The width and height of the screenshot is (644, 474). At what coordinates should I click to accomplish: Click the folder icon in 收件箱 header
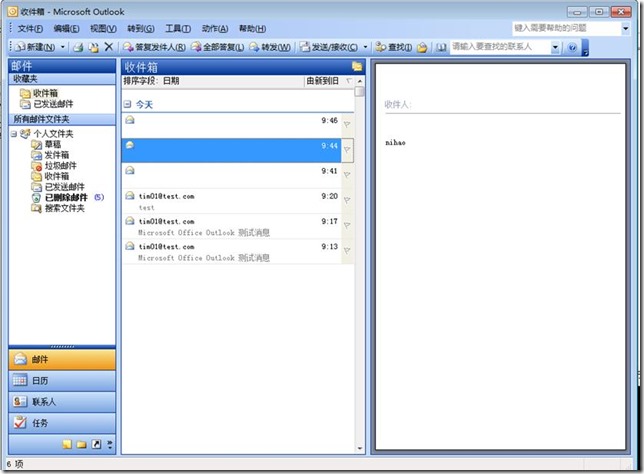point(357,66)
